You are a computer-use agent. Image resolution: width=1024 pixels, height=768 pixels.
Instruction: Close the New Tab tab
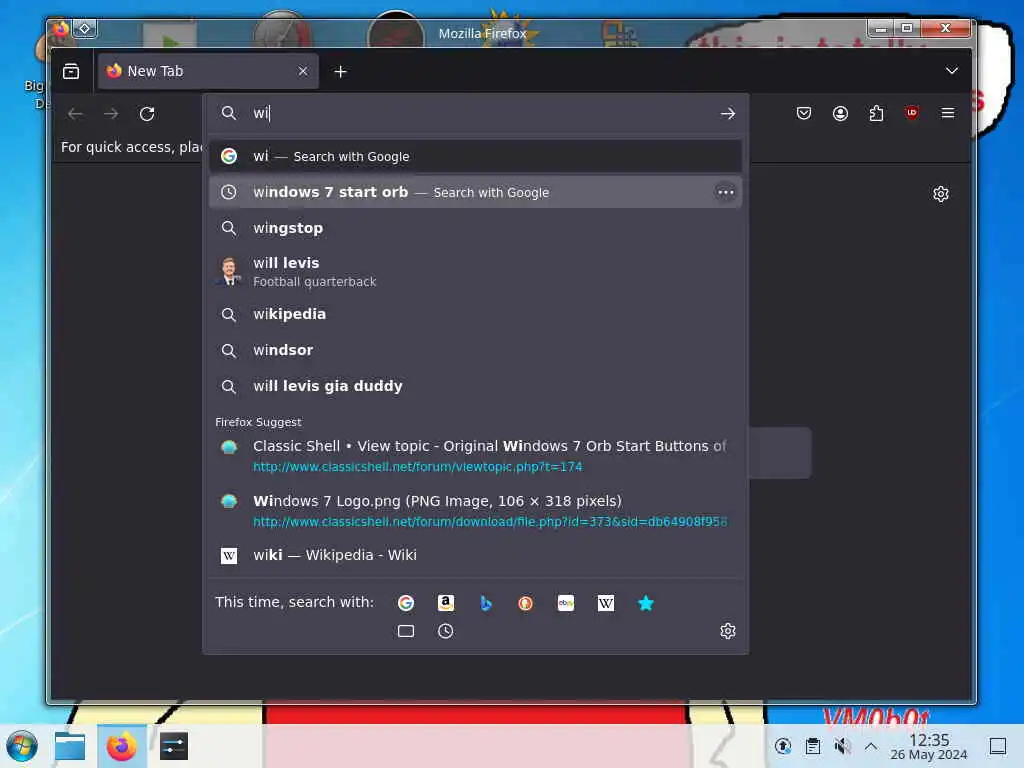pos(302,71)
